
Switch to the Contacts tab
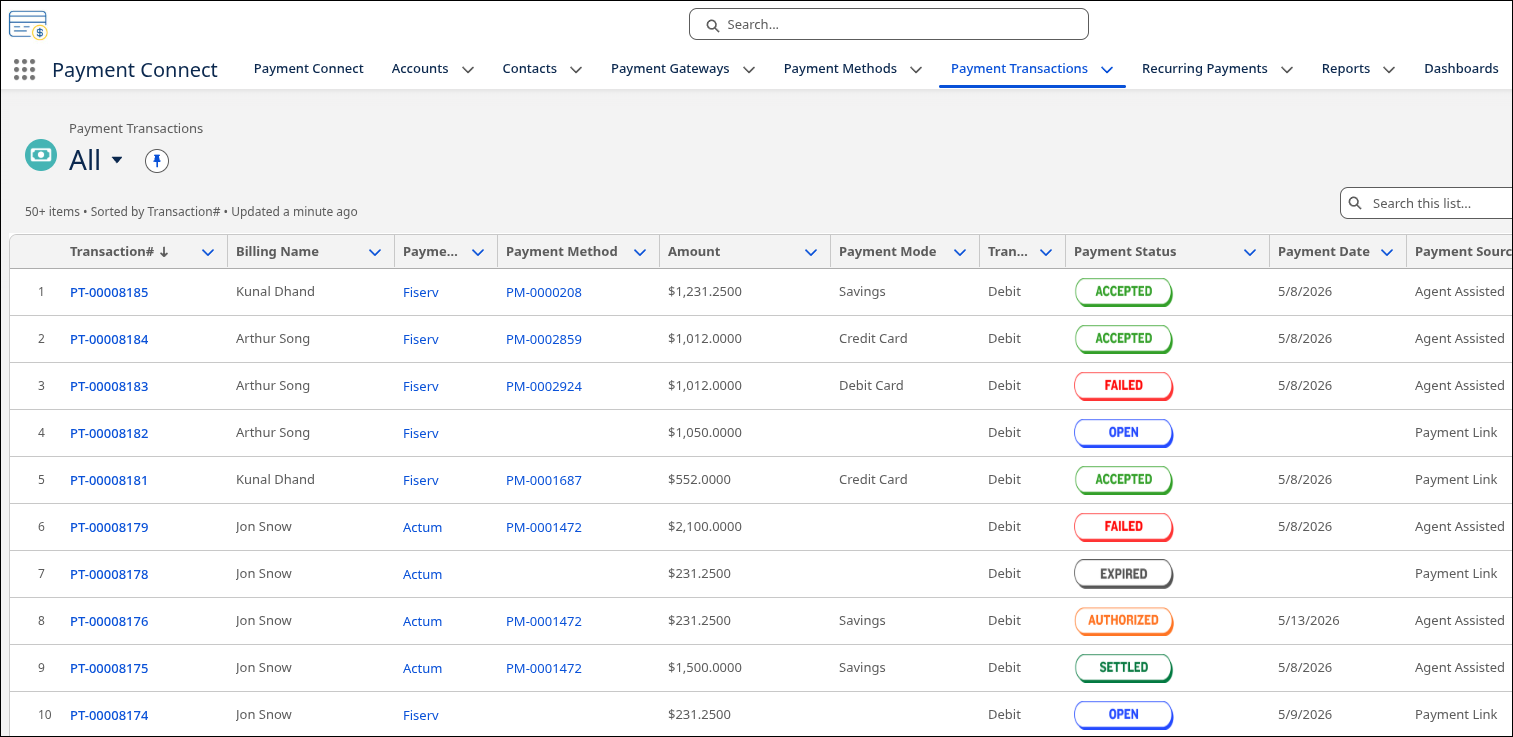[529, 69]
